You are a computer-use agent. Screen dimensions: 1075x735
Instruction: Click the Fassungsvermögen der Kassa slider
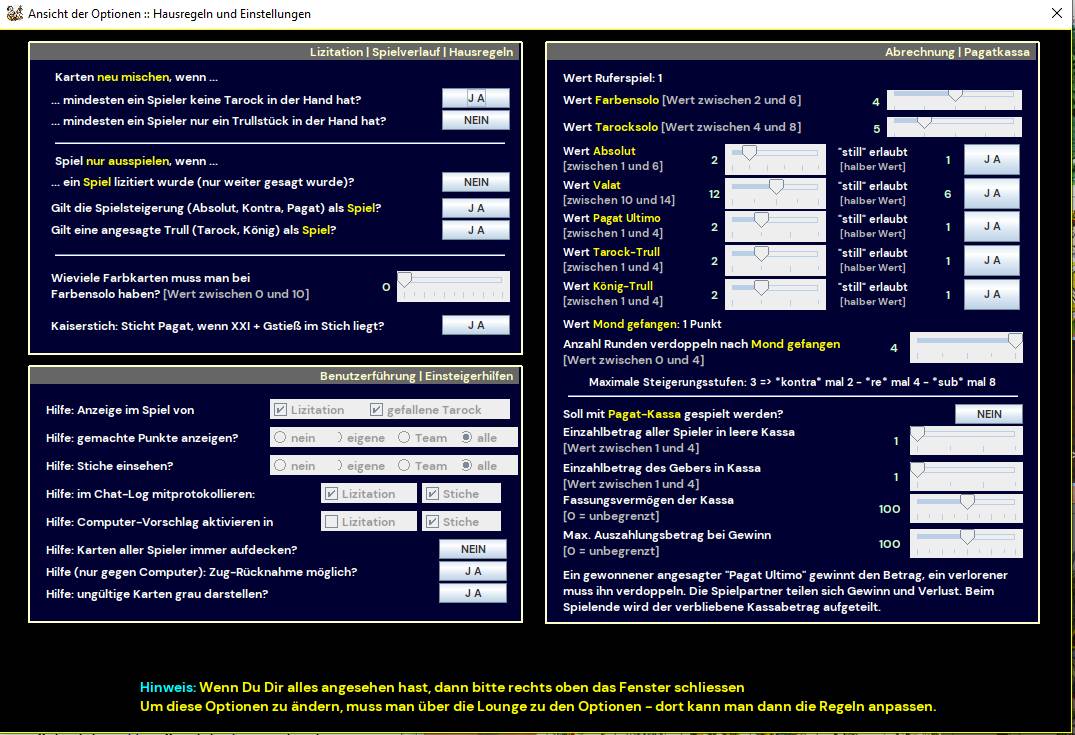point(966,508)
